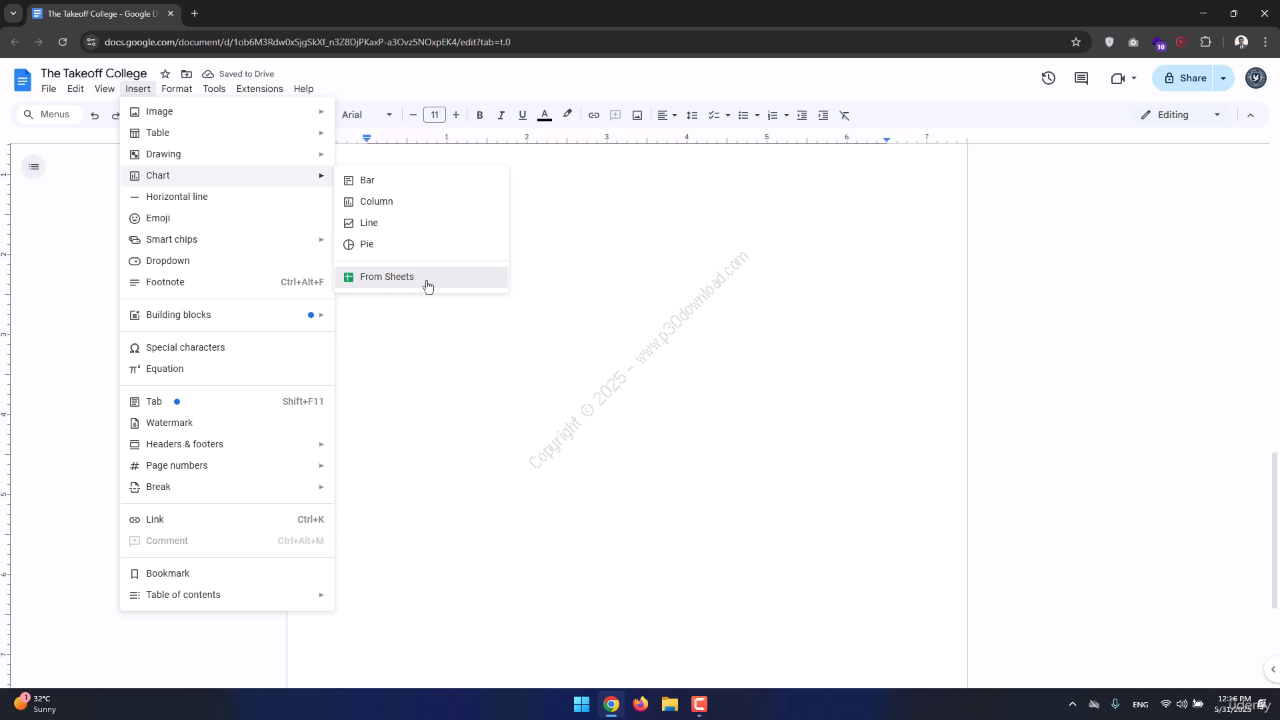Open the text color picker
The height and width of the screenshot is (720, 1280).
coord(544,115)
